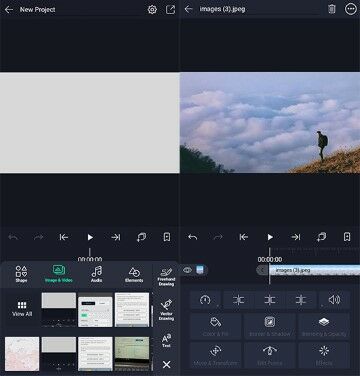Add a bookmark in New Project screen

point(167,237)
